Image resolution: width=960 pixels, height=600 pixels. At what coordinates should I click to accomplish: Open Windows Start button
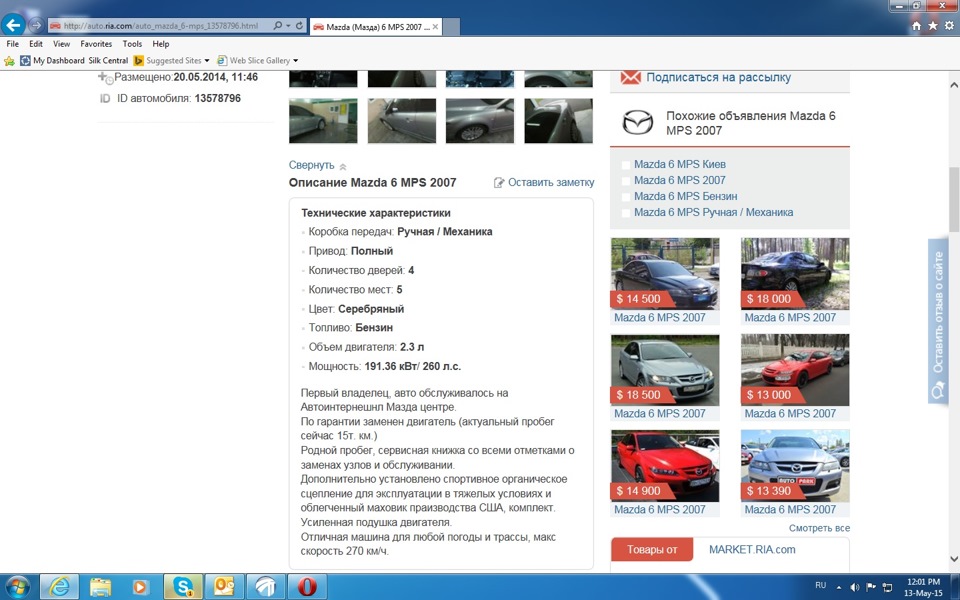click(18, 587)
